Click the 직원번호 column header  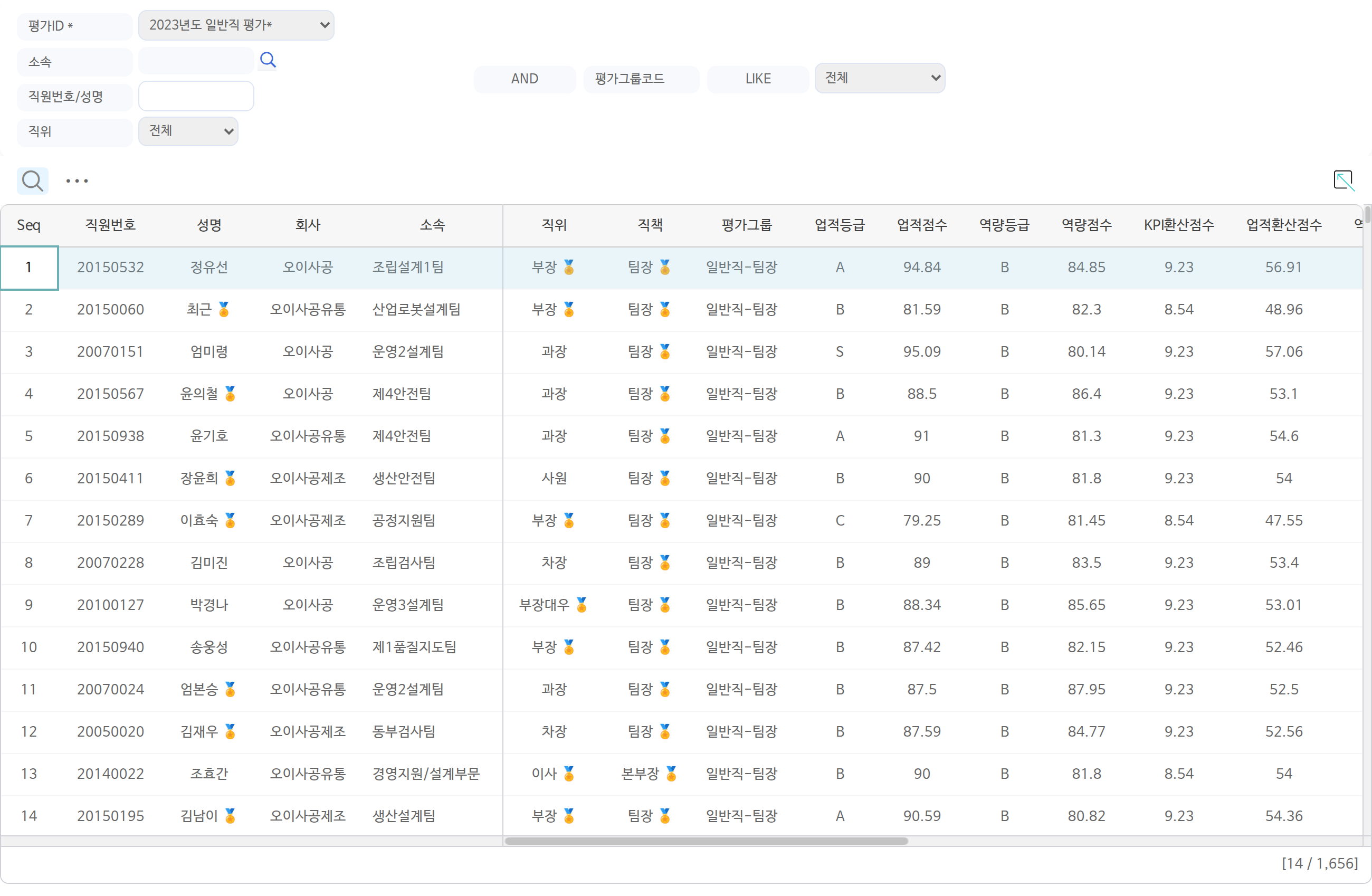[111, 225]
